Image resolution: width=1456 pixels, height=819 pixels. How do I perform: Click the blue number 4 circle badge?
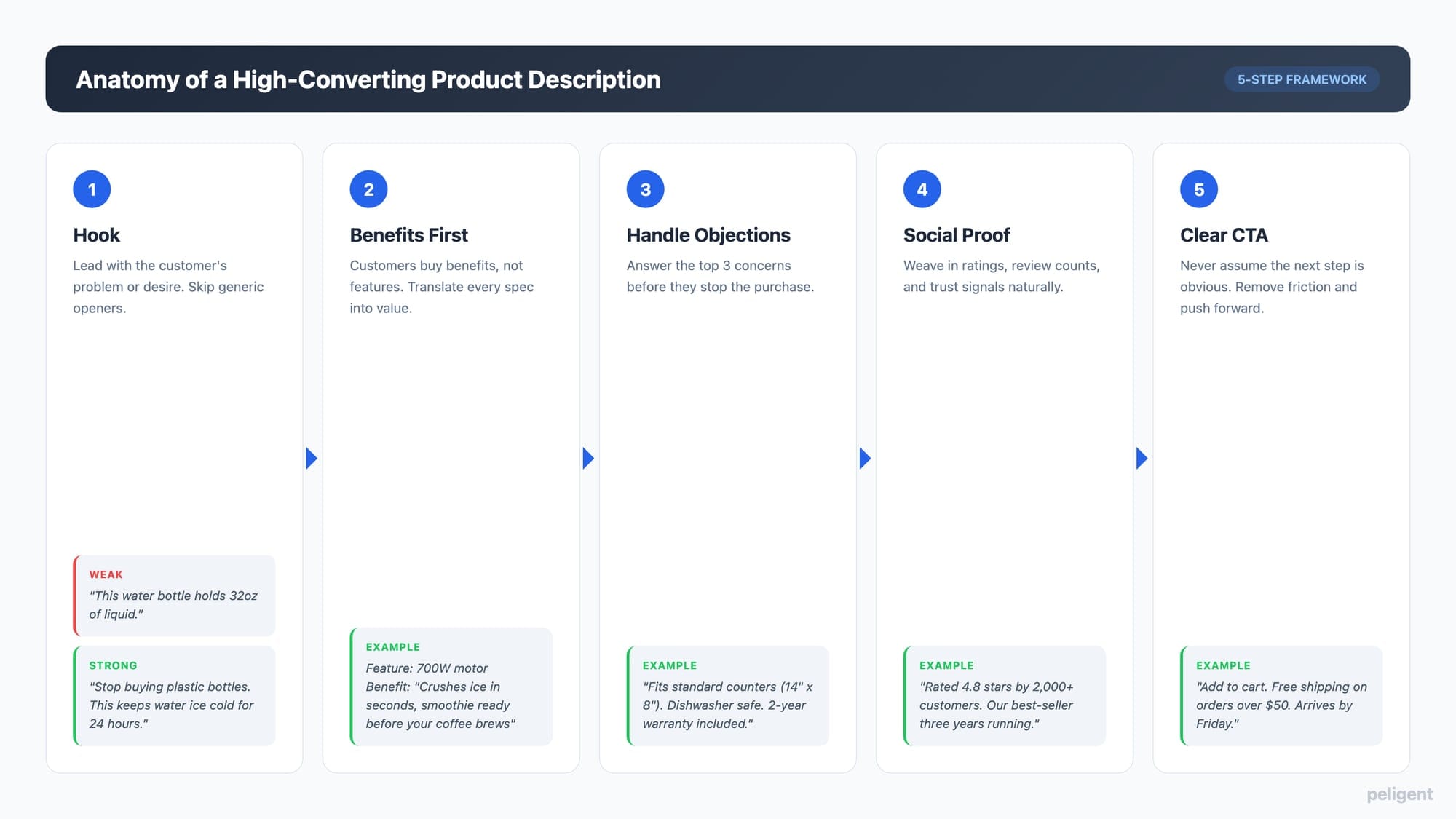tap(922, 189)
